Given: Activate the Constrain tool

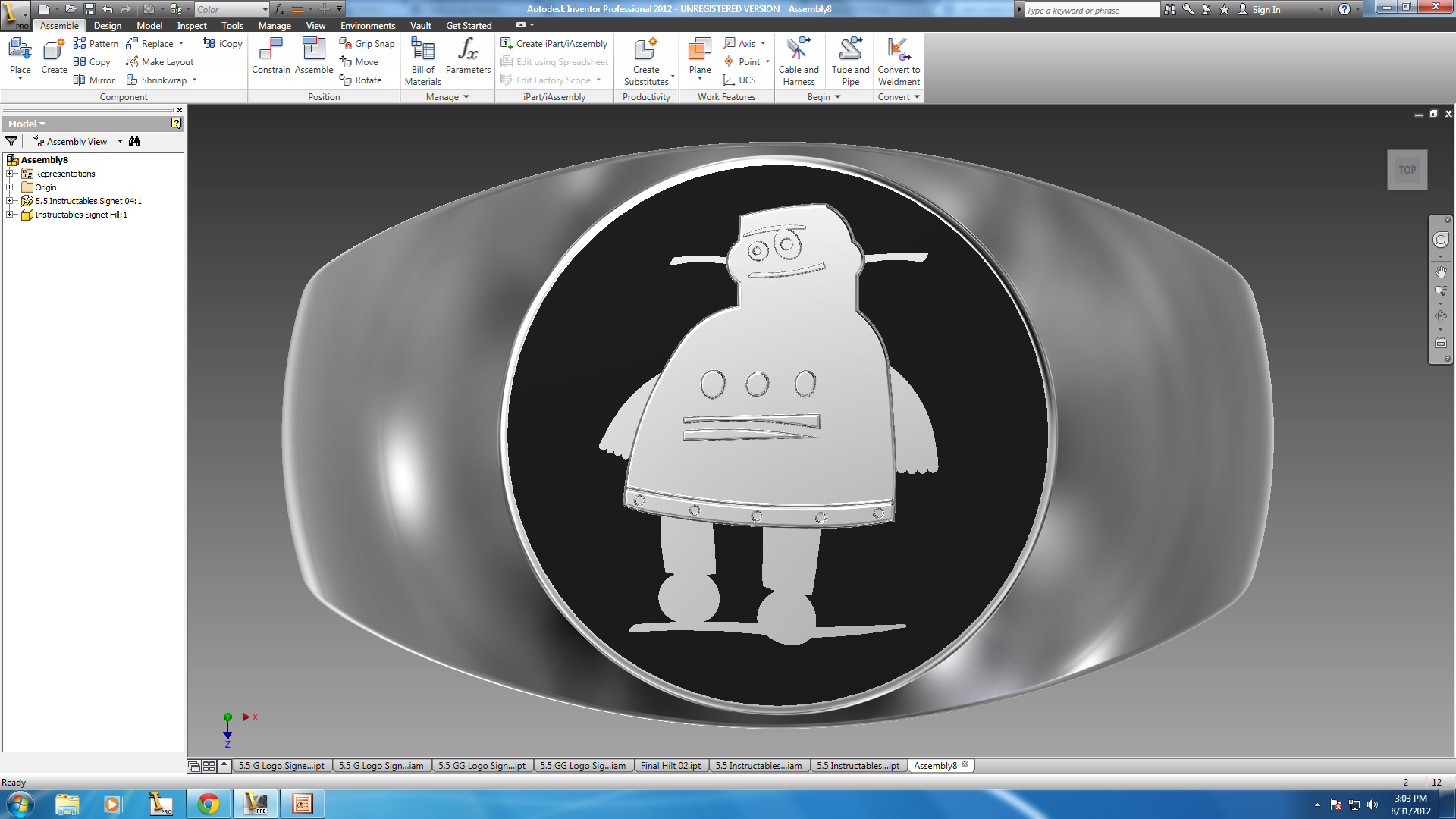Looking at the screenshot, I should point(271,56).
